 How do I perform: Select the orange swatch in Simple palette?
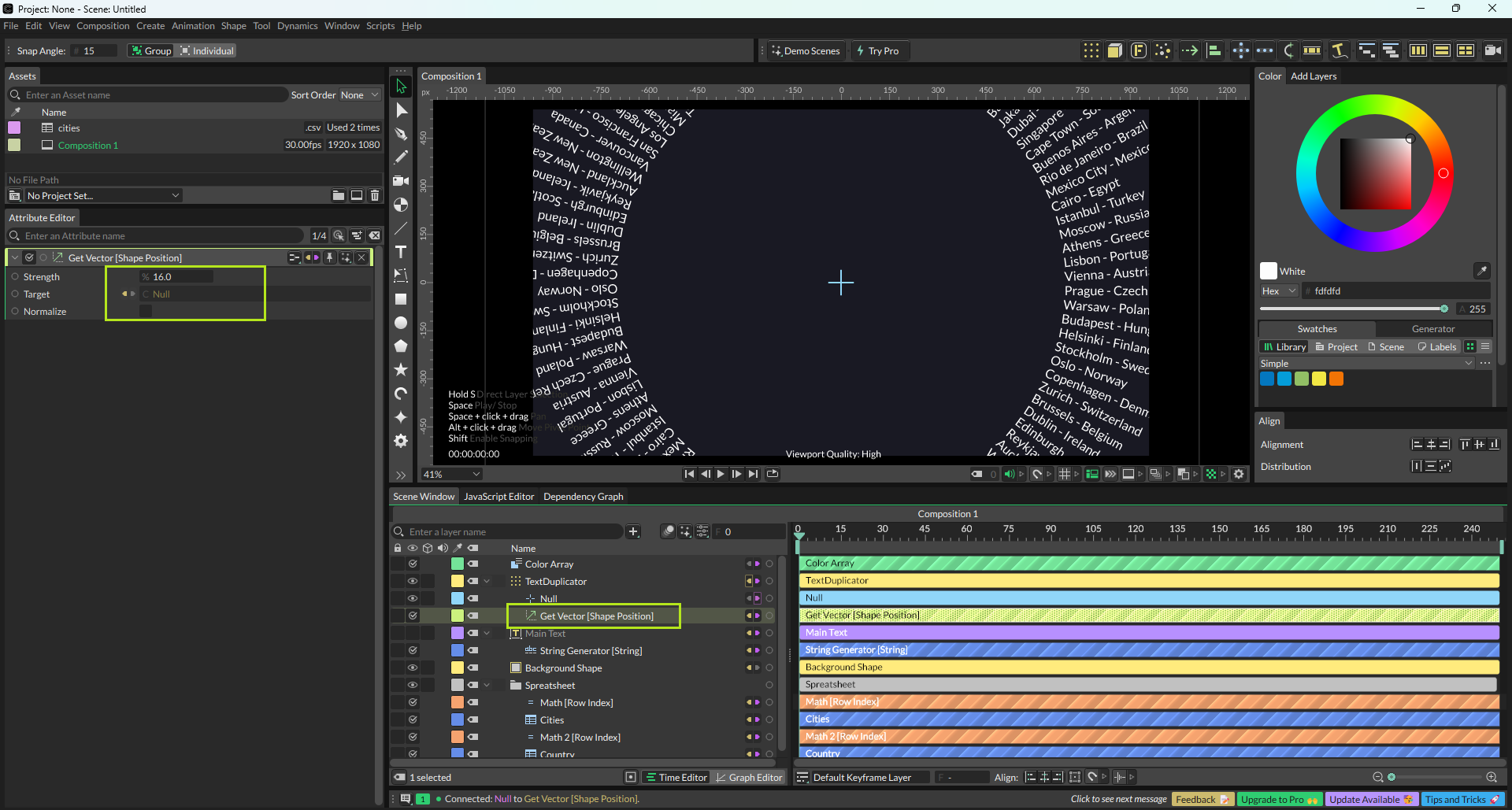click(1336, 379)
